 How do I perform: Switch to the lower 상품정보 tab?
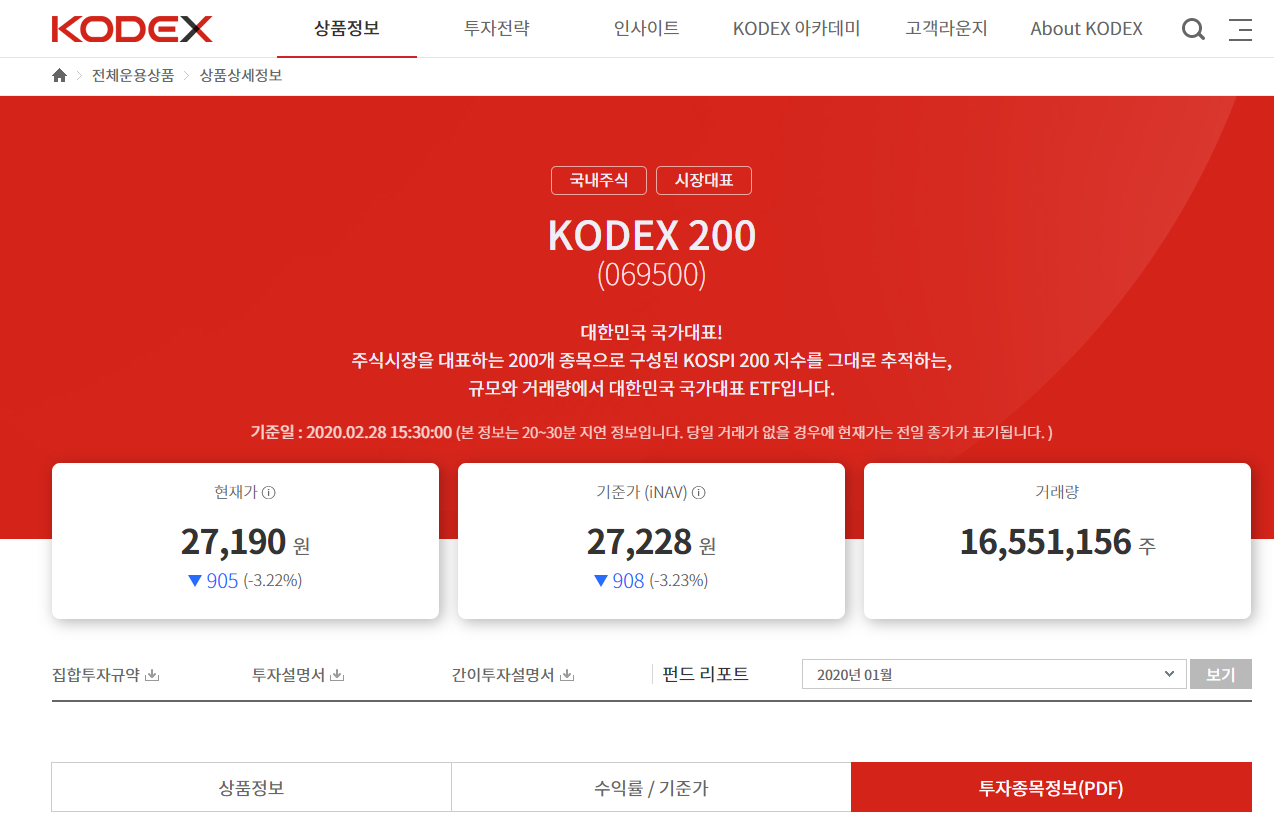[251, 788]
